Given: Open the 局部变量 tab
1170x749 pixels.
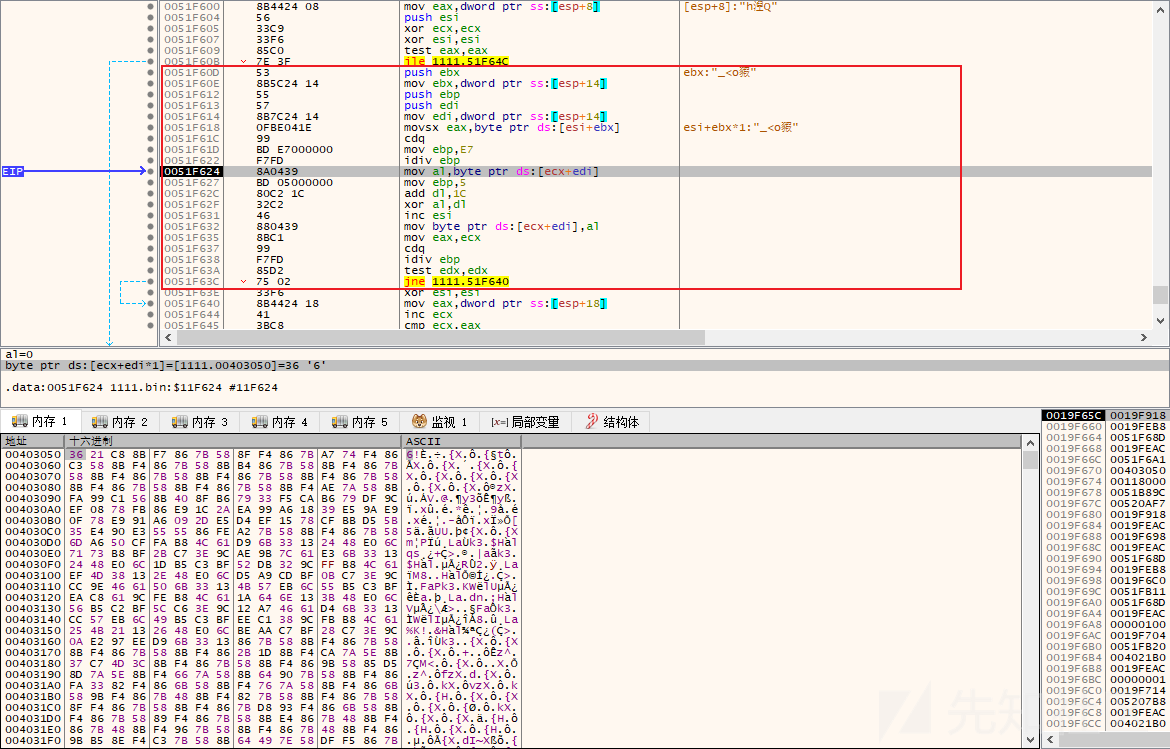Looking at the screenshot, I should [525, 421].
